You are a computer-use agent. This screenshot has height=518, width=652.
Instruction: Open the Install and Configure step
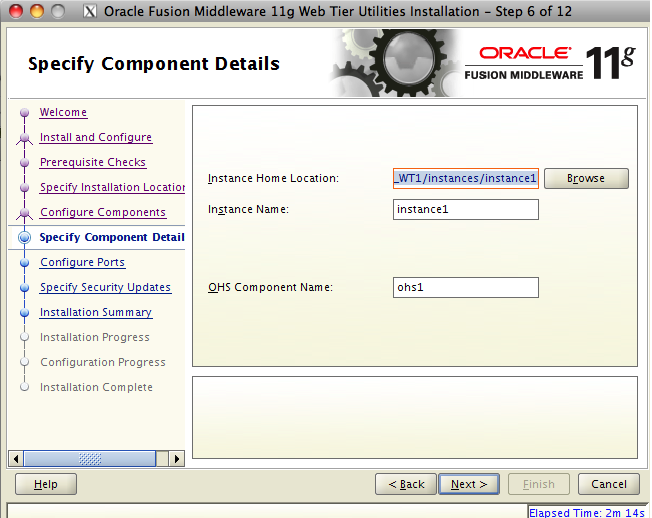click(x=96, y=137)
